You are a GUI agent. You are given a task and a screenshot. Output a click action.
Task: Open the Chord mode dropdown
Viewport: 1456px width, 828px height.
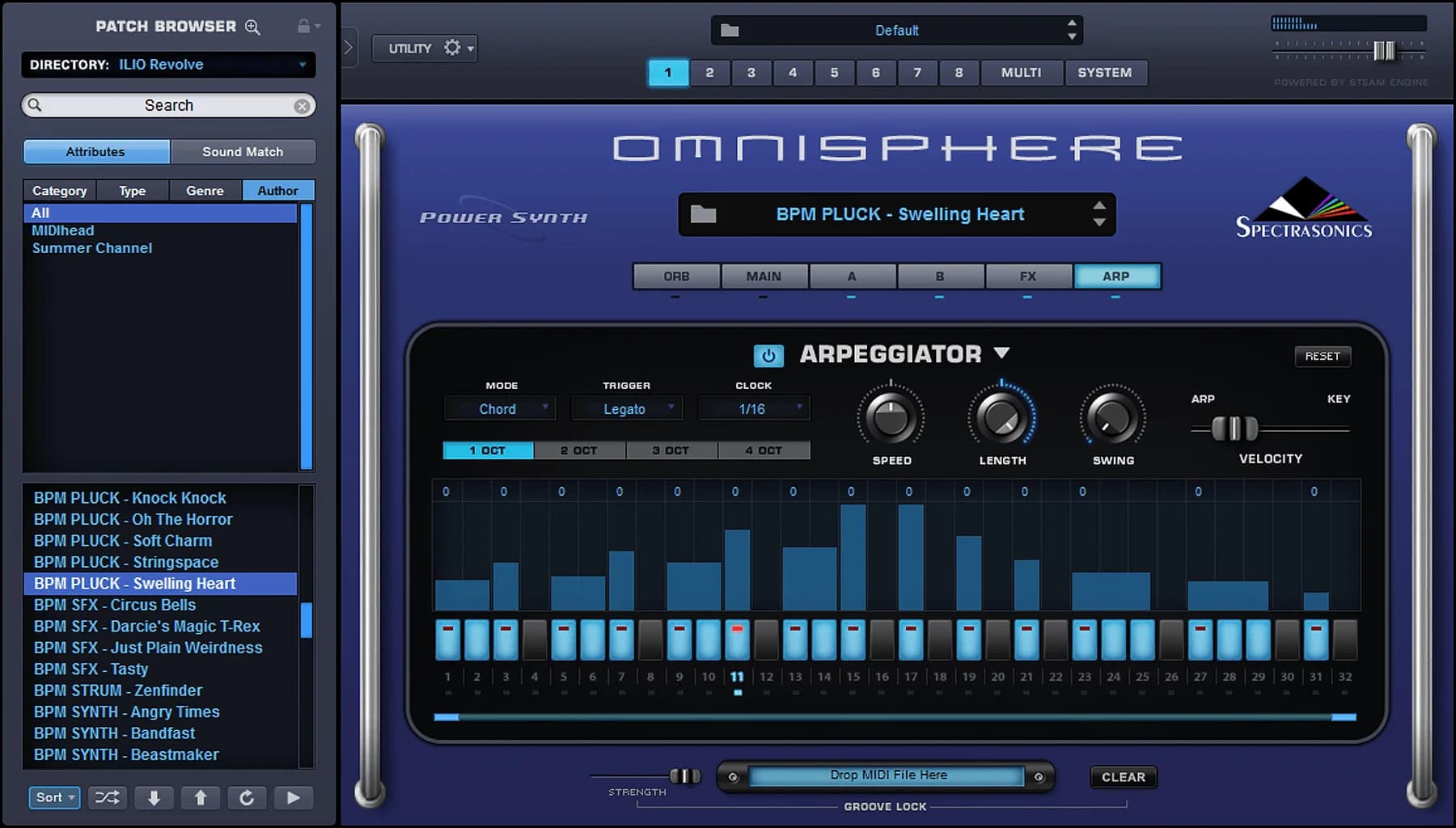click(499, 408)
